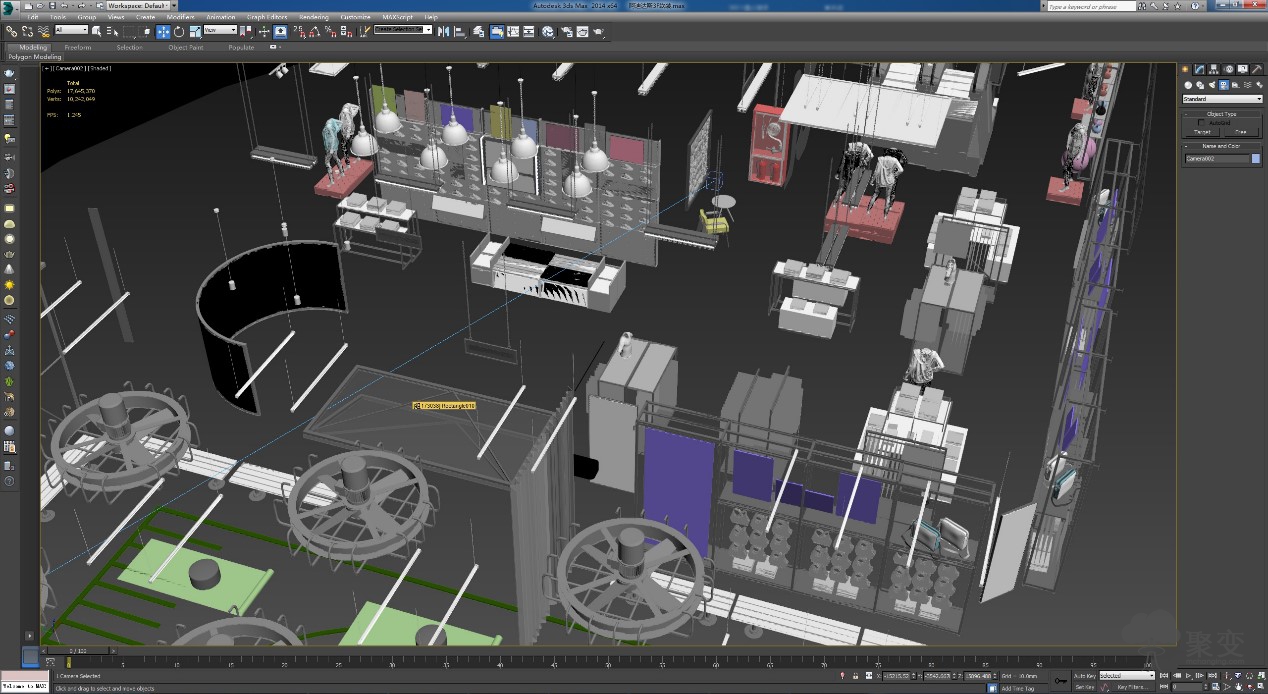The image size is (1268, 694).
Task: Select the Geometry category in Create panel
Action: [x=1188, y=85]
